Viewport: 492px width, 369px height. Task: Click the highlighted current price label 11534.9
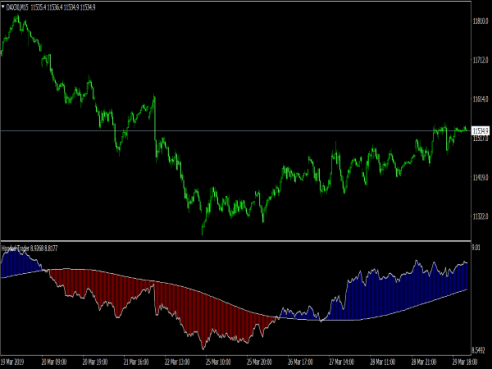480,131
